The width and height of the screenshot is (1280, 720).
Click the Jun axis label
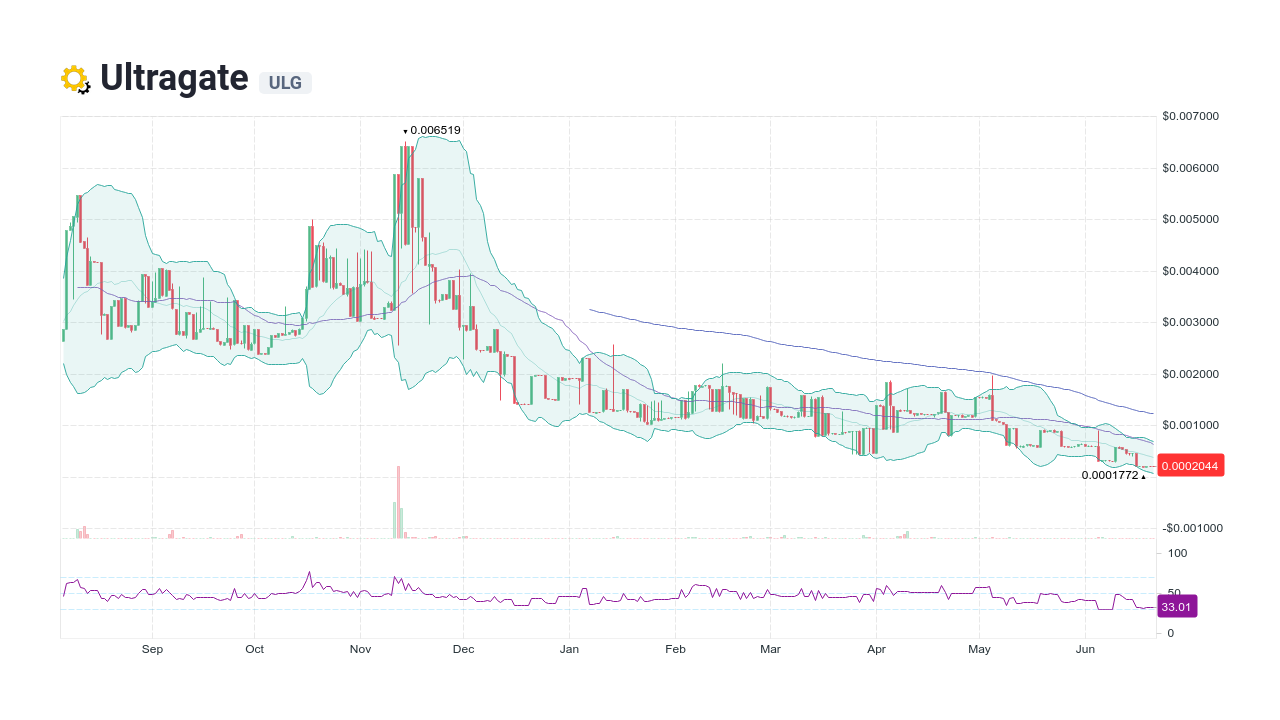[x=1086, y=649]
